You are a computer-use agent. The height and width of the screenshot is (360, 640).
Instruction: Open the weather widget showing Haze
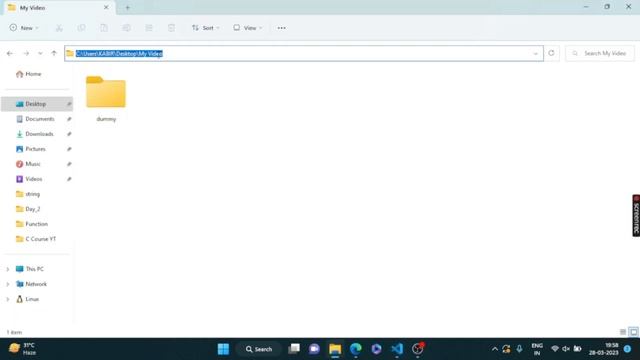23,349
